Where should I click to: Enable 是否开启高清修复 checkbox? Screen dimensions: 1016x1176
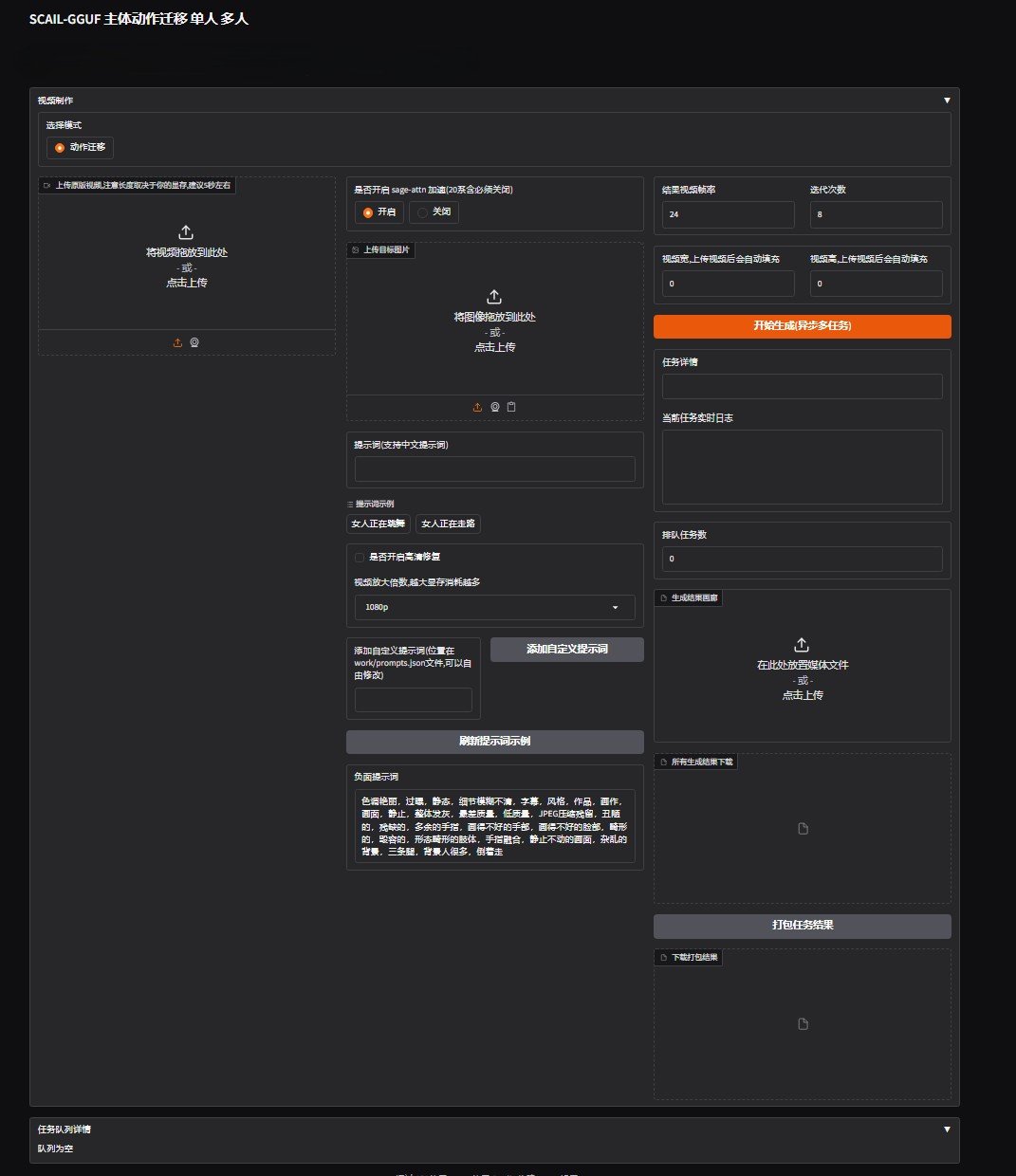[x=360, y=558]
